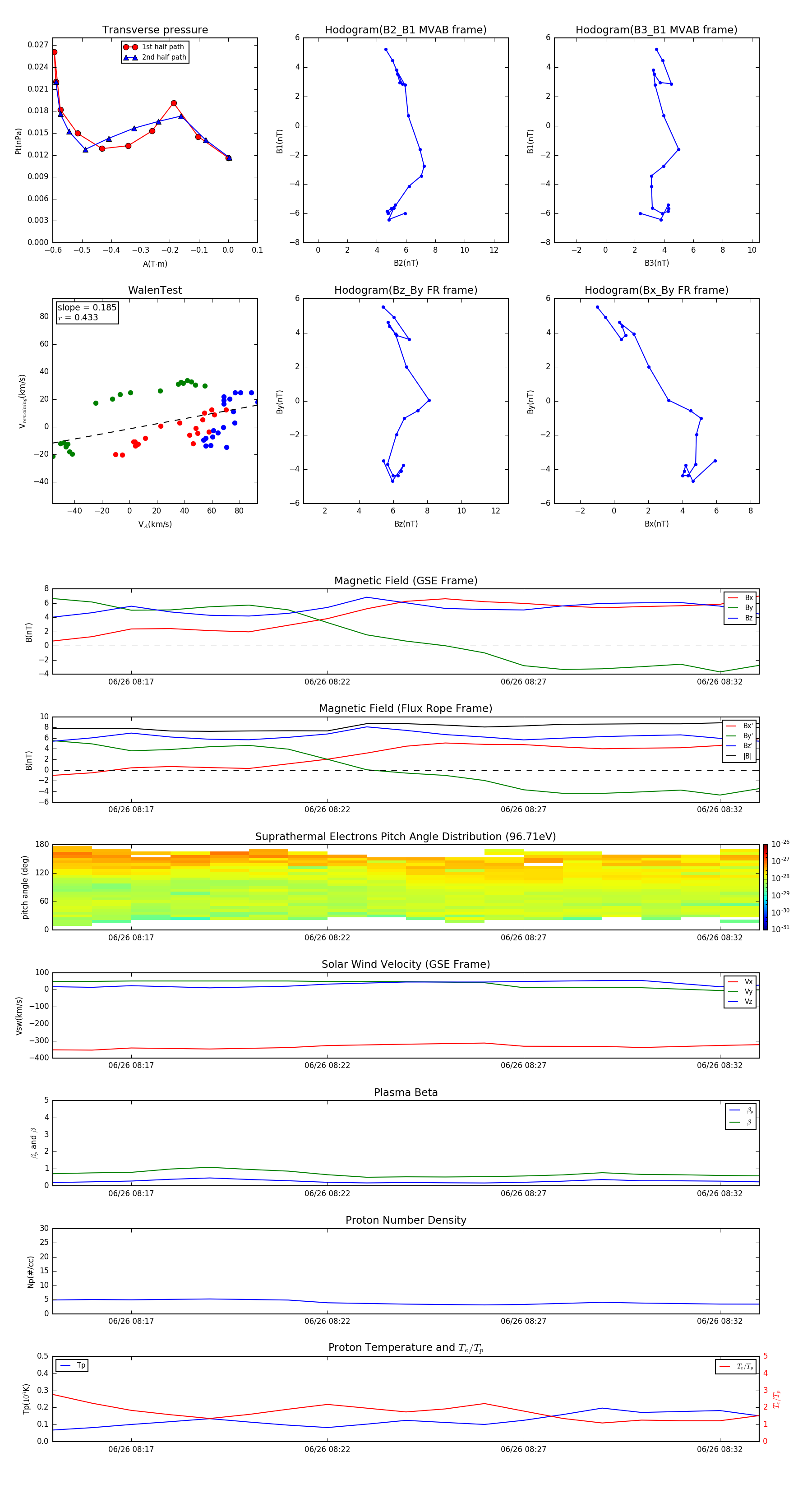Select the 'Vx' legend entry
The height and width of the screenshot is (1489, 812).
point(740,981)
